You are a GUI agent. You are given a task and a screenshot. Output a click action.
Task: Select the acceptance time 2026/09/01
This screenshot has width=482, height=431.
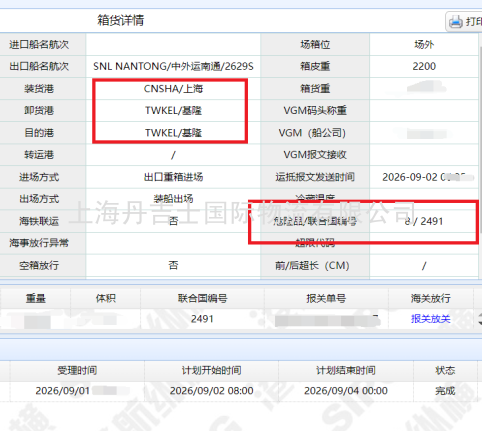pyautogui.click(x=63, y=391)
